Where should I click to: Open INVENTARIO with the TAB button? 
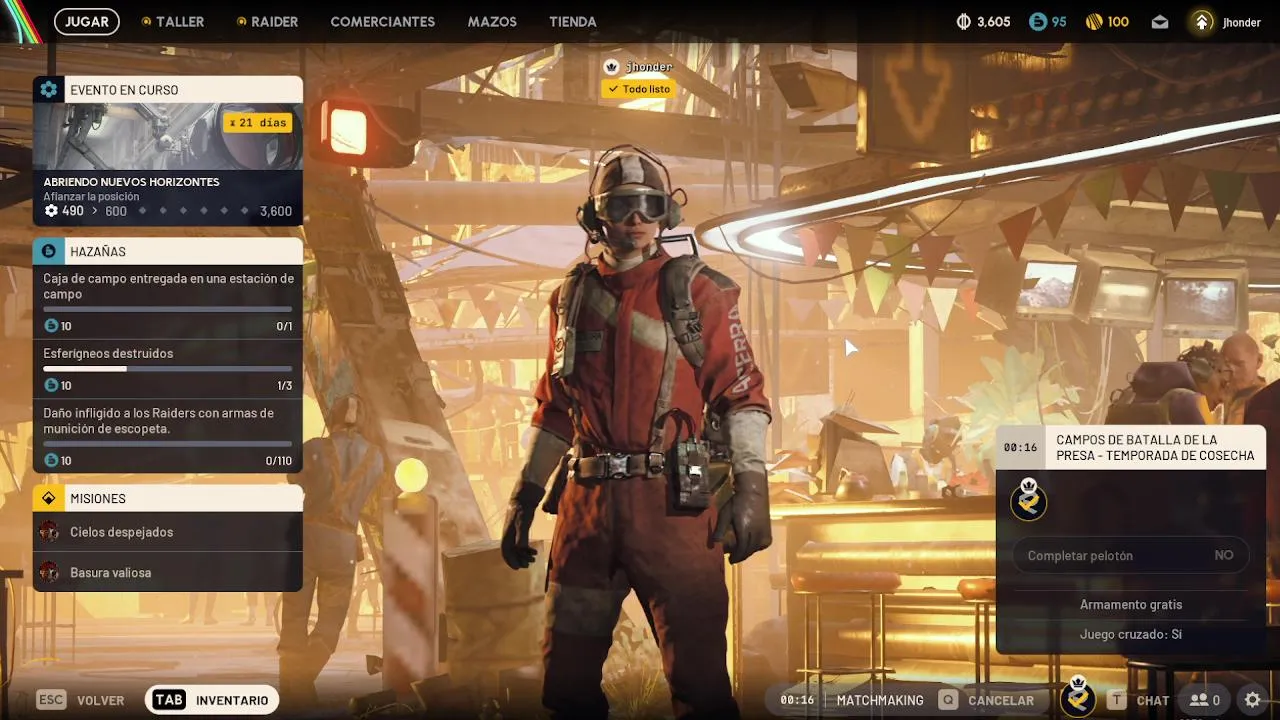212,700
